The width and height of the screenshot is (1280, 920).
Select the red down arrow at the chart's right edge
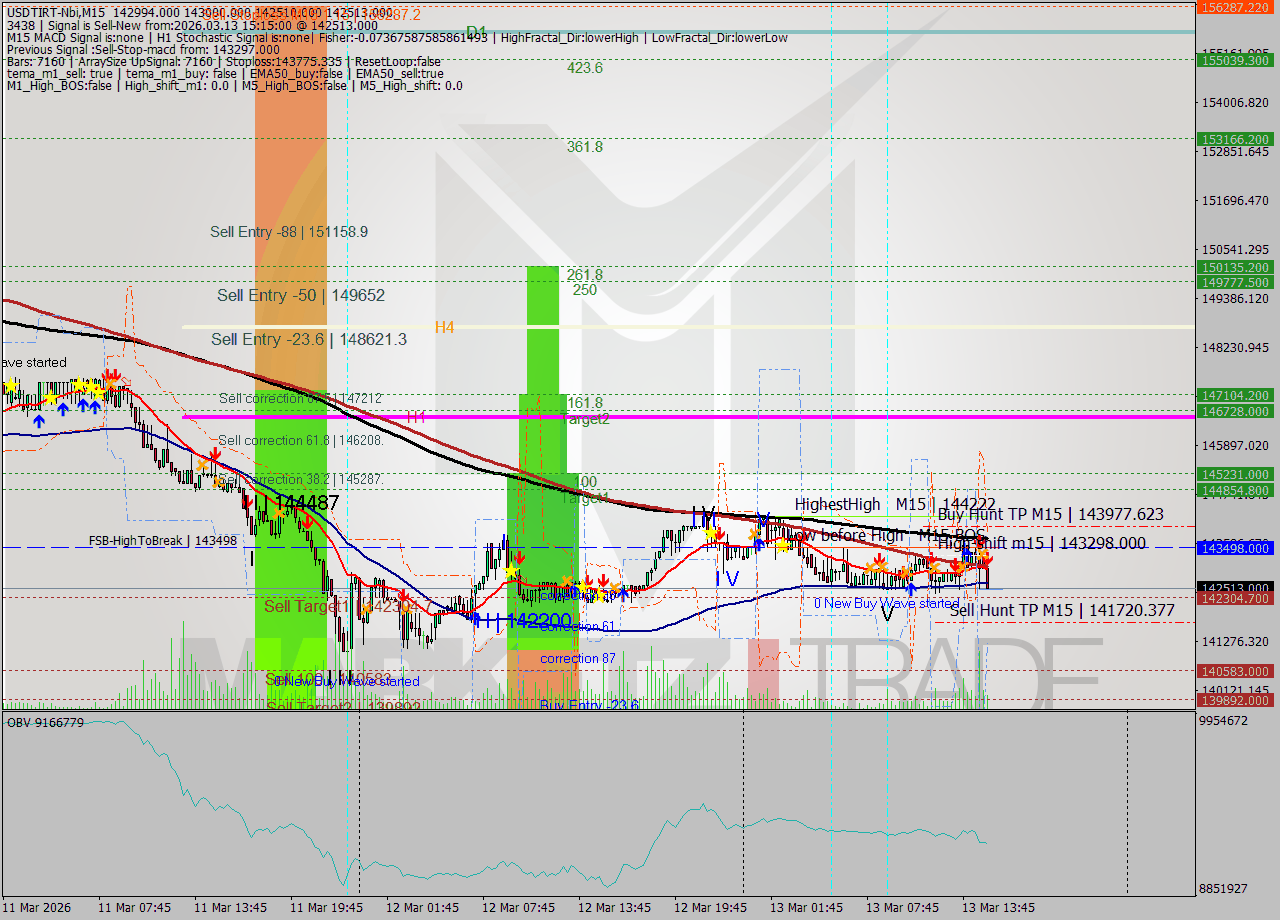(x=989, y=561)
